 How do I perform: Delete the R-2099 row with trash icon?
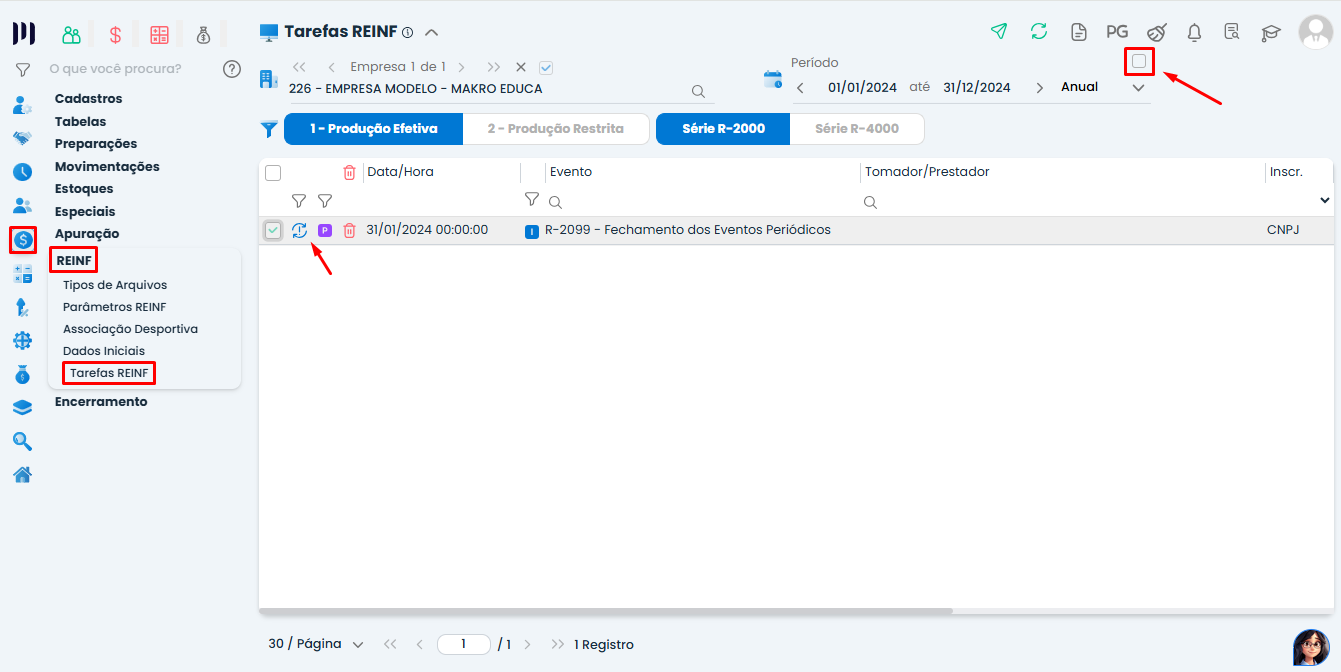[349, 231]
